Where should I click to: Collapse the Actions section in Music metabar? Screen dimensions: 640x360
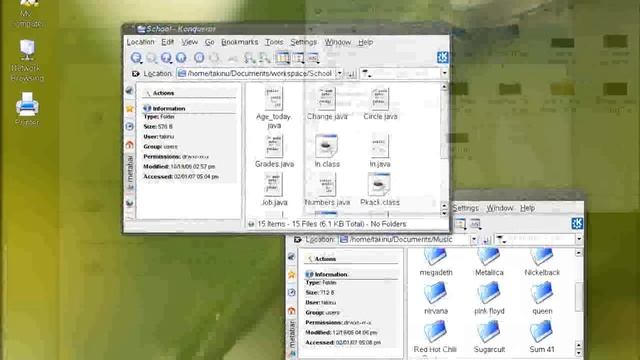click(351, 259)
